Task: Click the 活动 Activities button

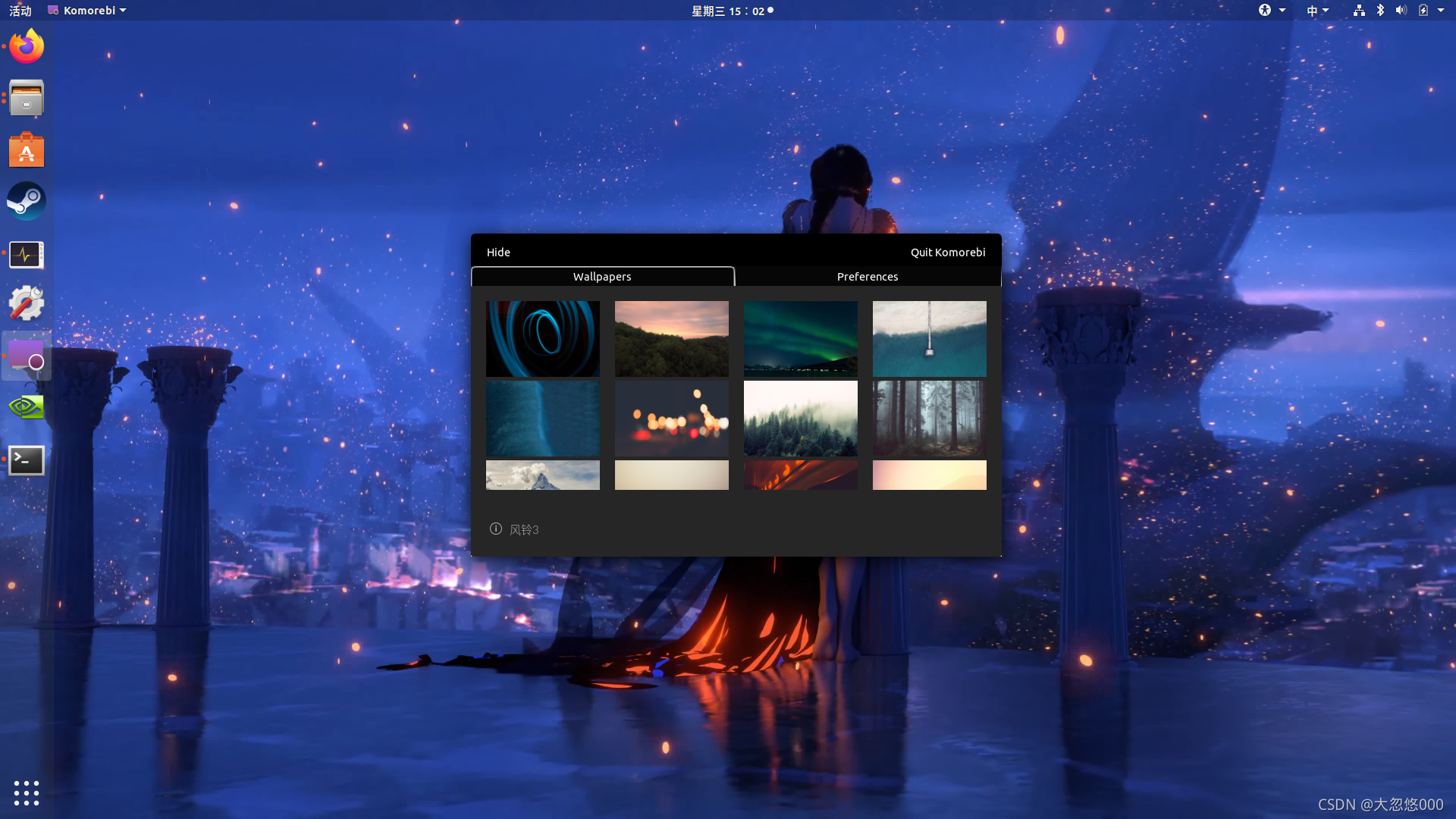Action: click(20, 11)
